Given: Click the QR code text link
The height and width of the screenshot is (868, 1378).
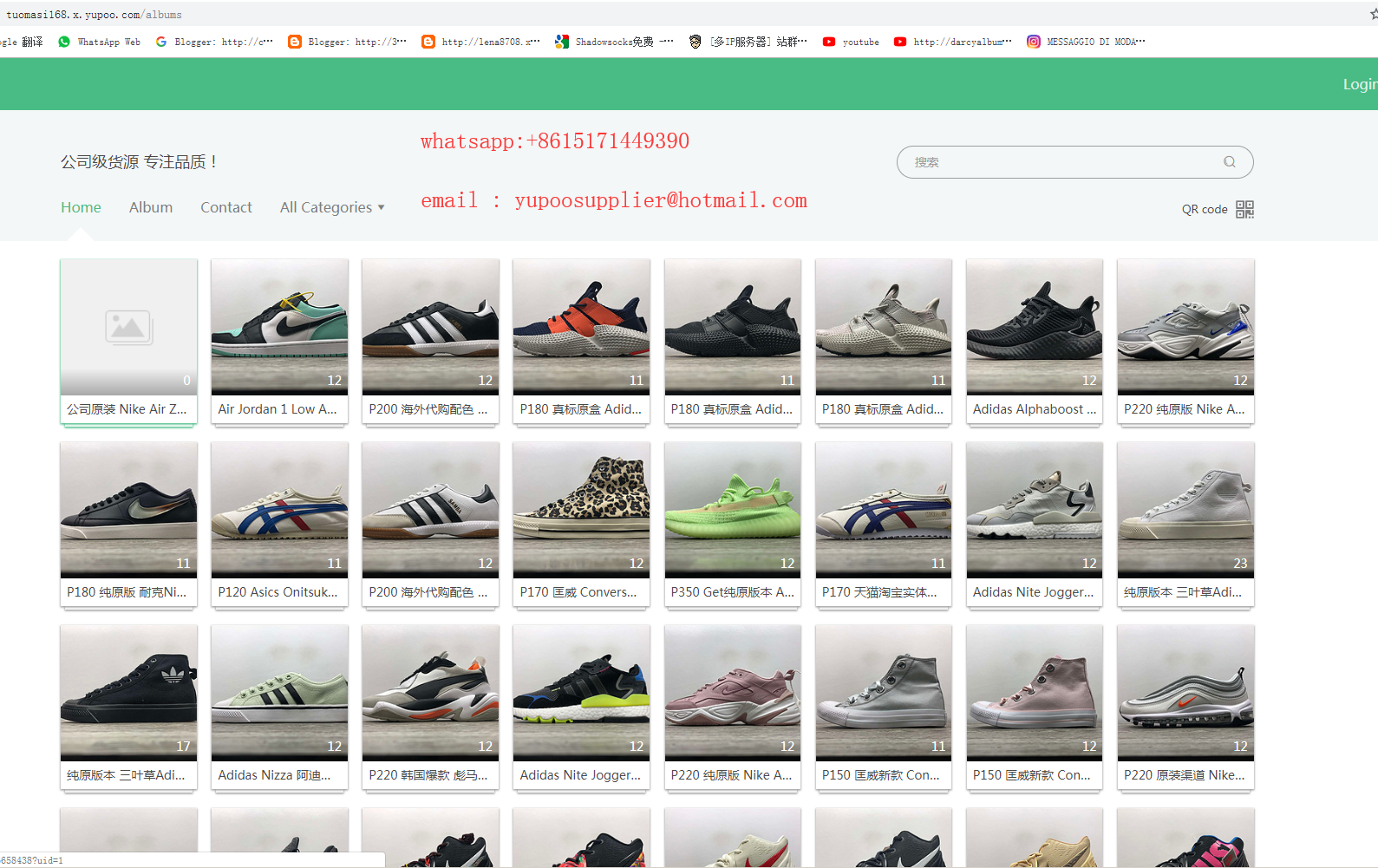Looking at the screenshot, I should [x=1205, y=209].
